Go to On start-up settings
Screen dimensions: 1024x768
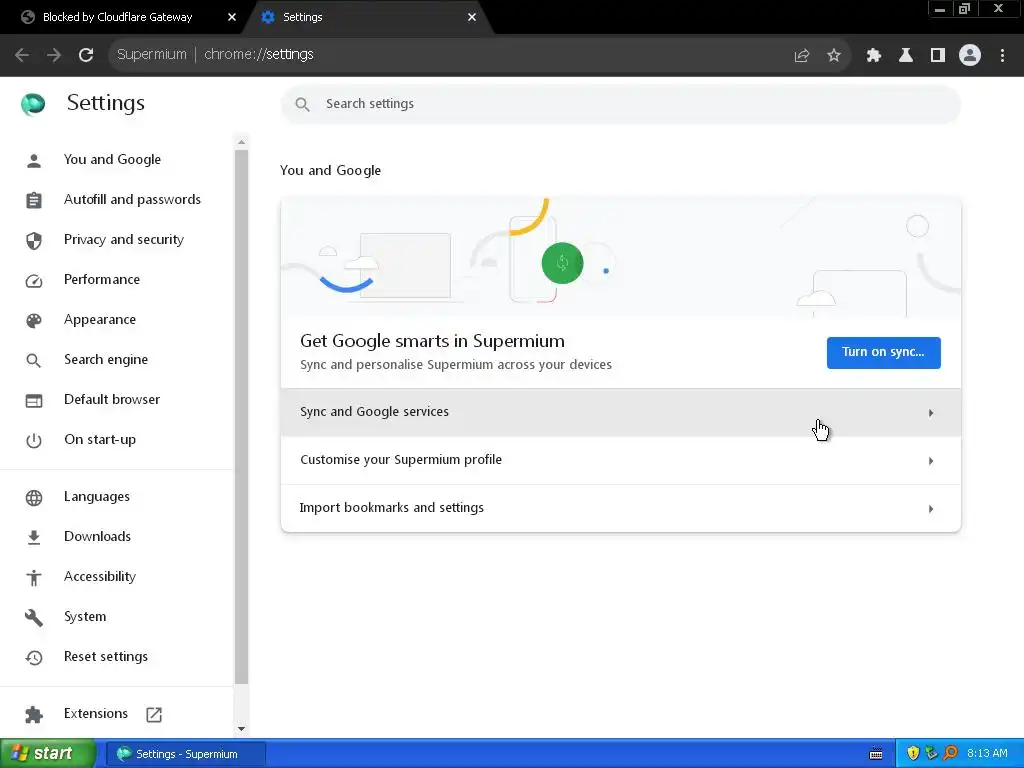pos(100,440)
